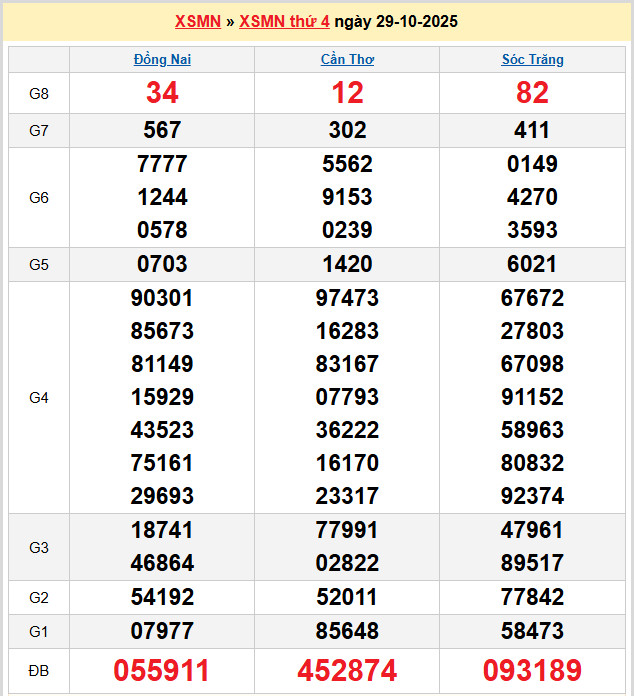Image resolution: width=634 pixels, height=696 pixels.
Task: Select Cần Thơ special prize 452874
Action: click(347, 670)
